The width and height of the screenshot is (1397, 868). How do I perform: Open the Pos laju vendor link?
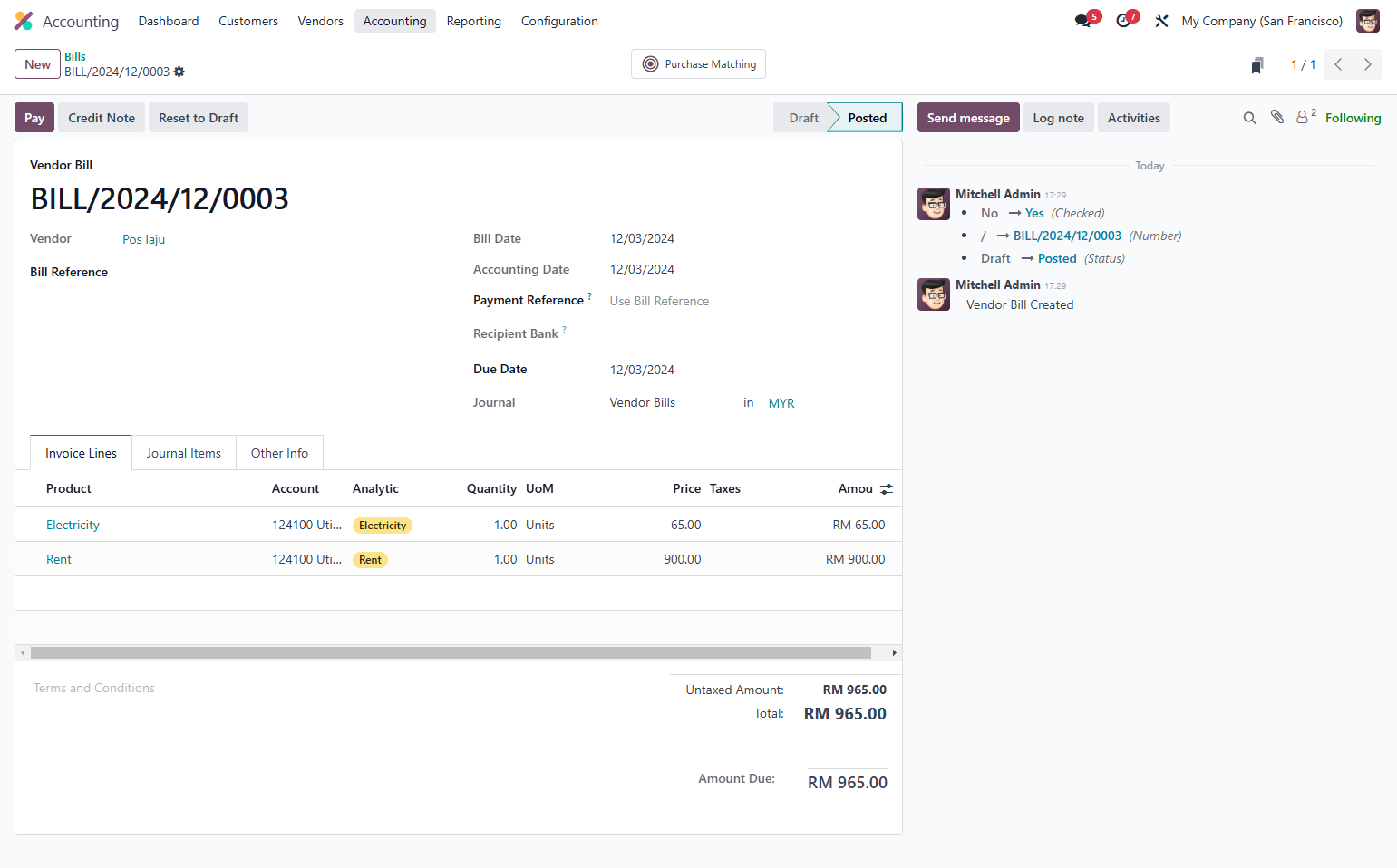click(x=144, y=239)
